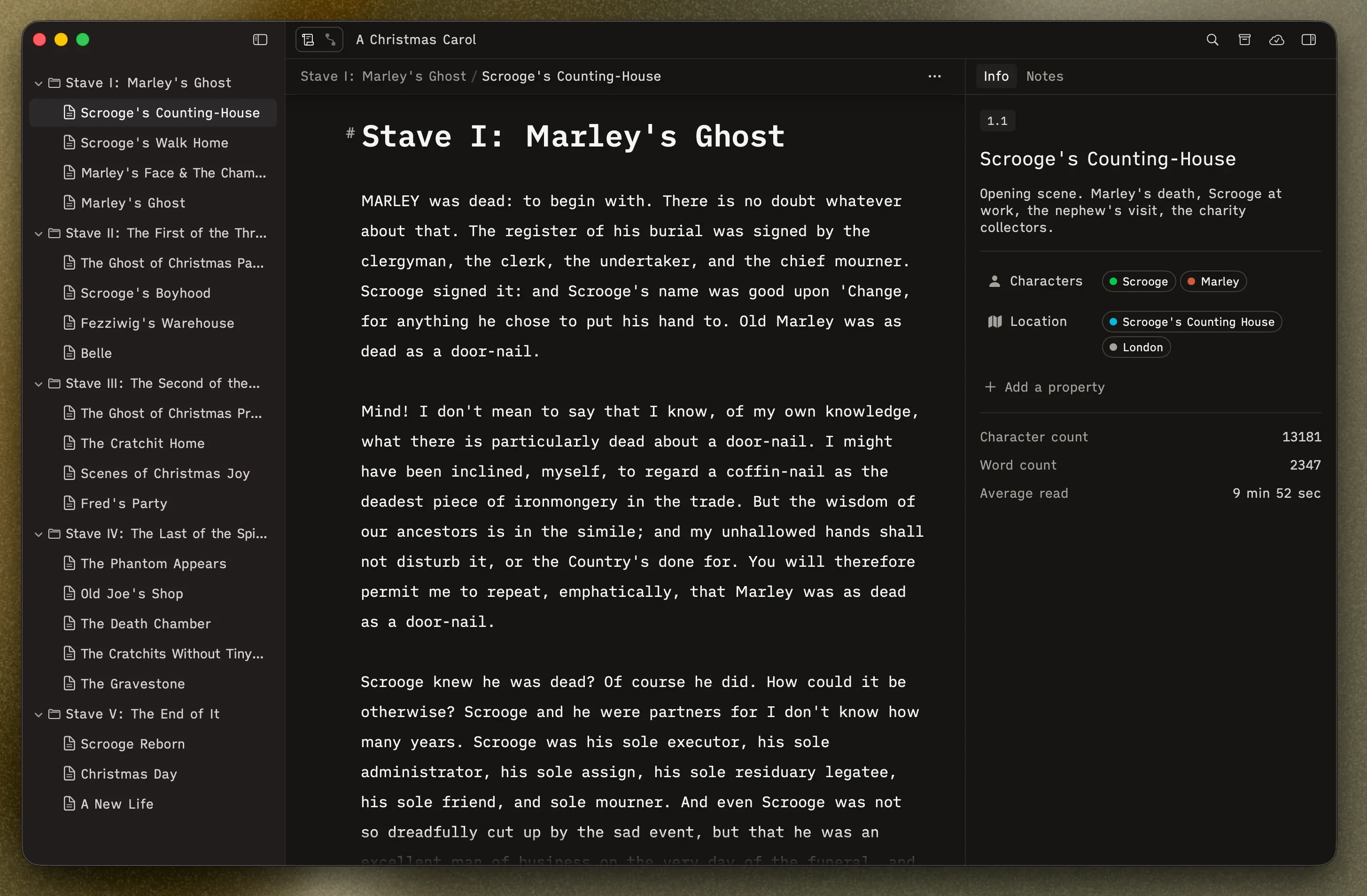Click document icon for Fezziwig's Warehouse

pyautogui.click(x=69, y=323)
